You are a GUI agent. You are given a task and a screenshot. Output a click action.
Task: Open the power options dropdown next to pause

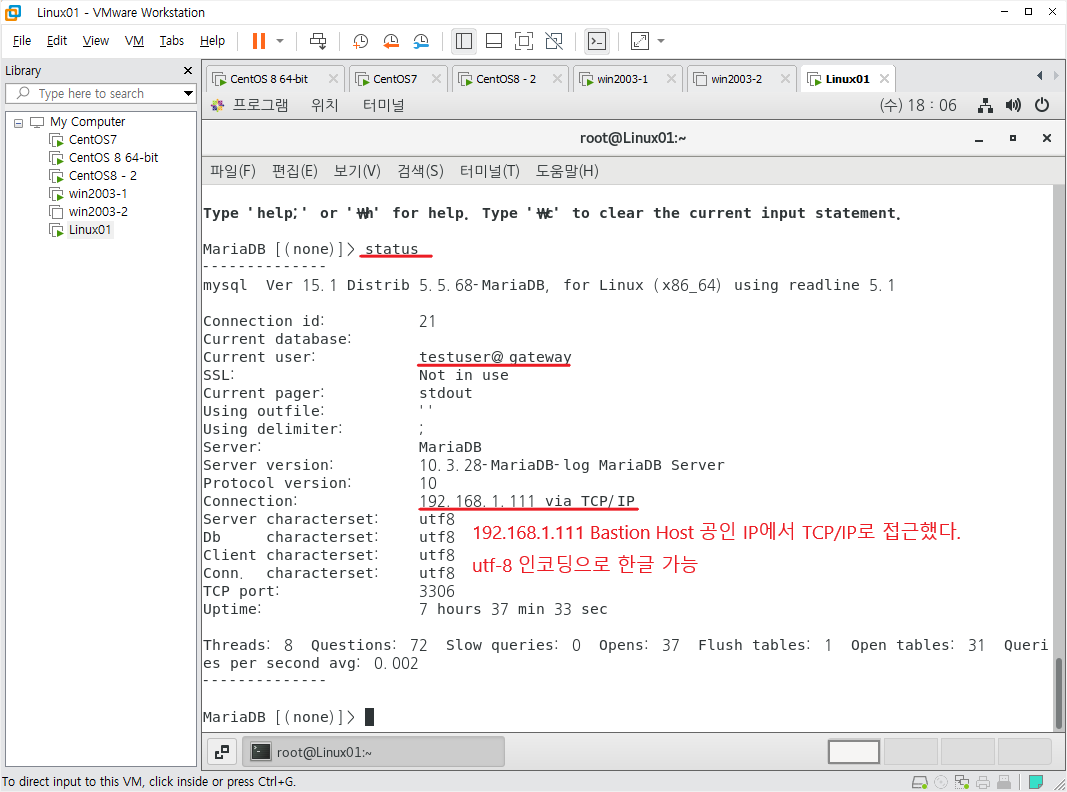(x=280, y=41)
